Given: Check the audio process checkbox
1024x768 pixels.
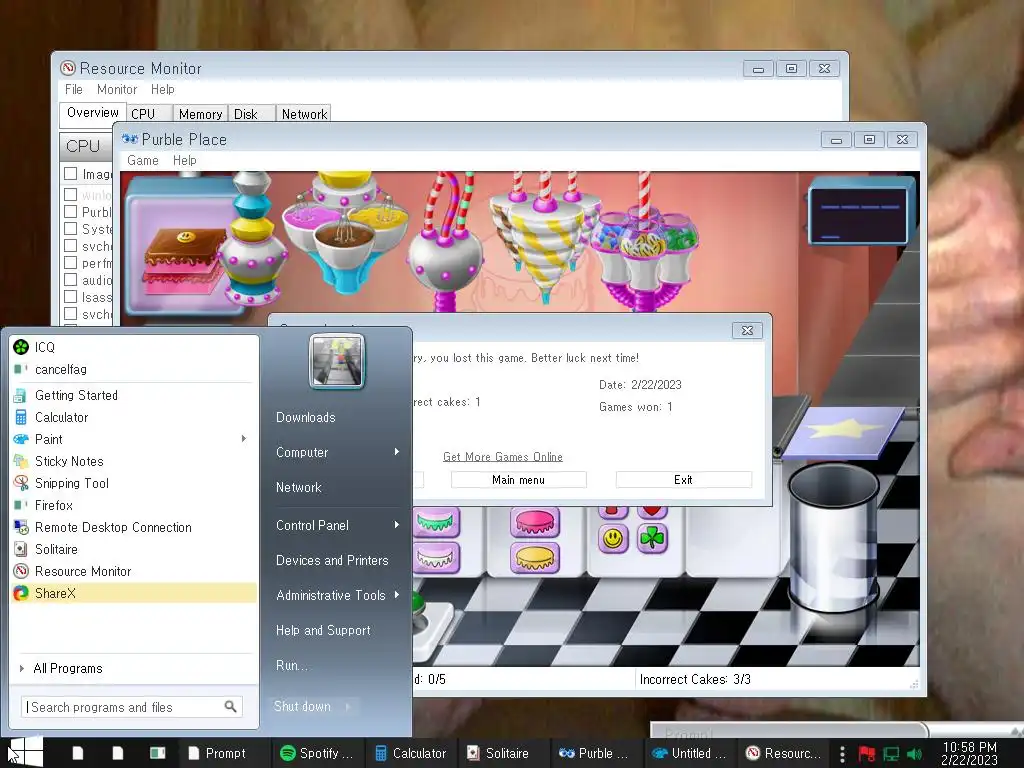Looking at the screenshot, I should (x=71, y=280).
